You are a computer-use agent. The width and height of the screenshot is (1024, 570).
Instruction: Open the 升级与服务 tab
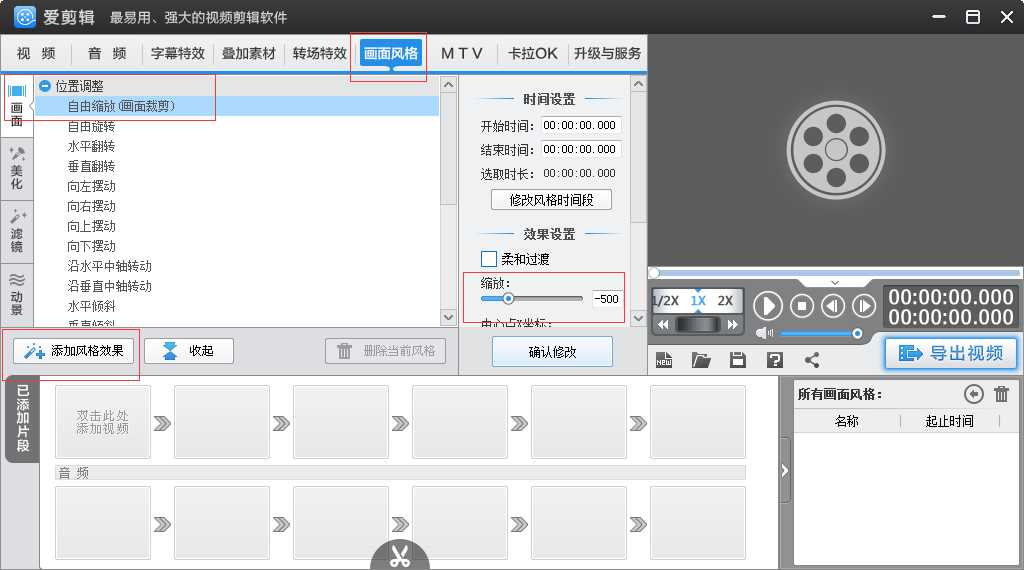click(607, 53)
